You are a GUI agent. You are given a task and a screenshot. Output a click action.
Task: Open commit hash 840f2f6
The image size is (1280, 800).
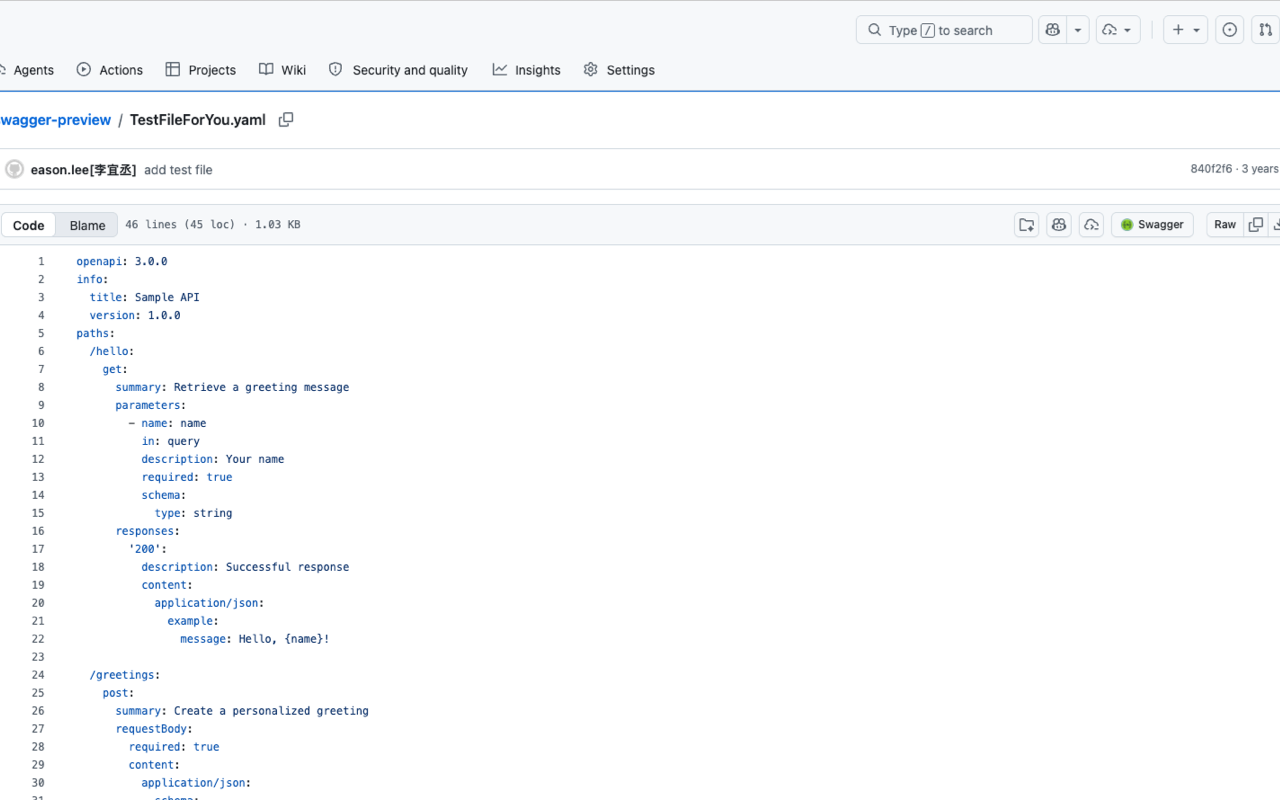coord(1211,169)
